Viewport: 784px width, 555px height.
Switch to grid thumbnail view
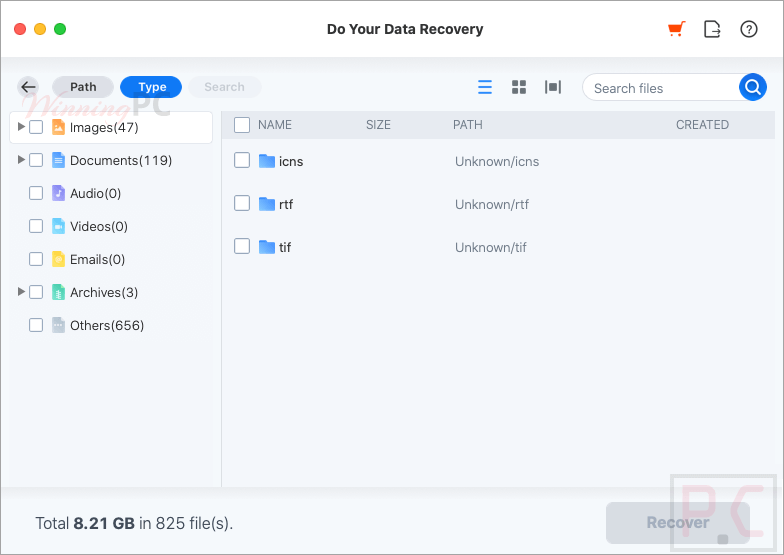(x=519, y=87)
